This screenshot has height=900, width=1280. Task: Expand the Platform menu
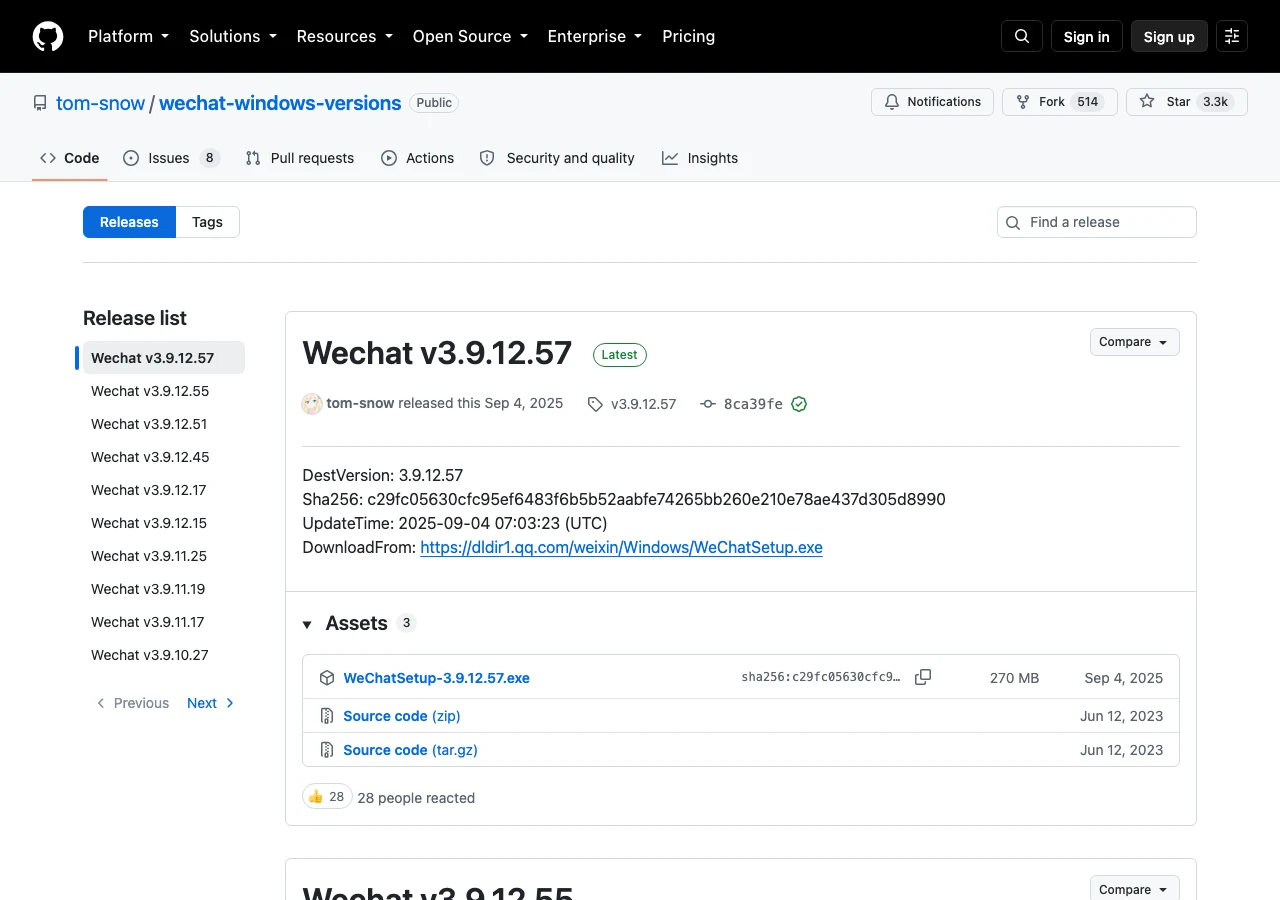(128, 36)
